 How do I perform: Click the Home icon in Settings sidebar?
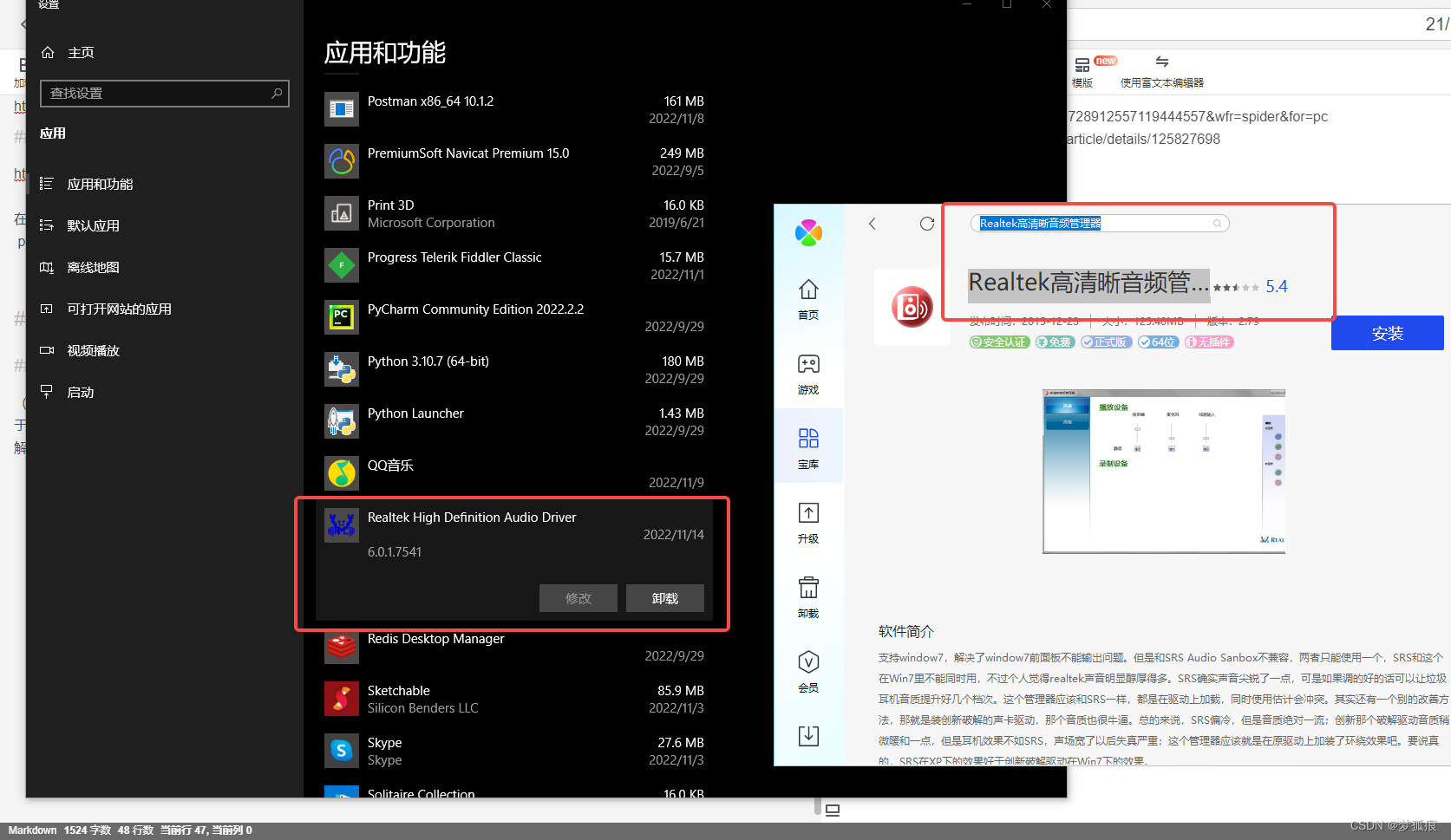[48, 53]
